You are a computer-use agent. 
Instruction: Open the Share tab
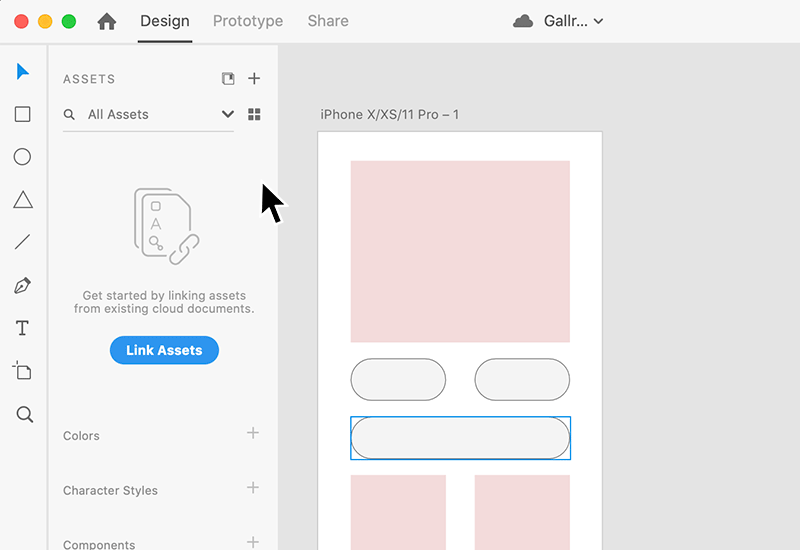click(328, 21)
